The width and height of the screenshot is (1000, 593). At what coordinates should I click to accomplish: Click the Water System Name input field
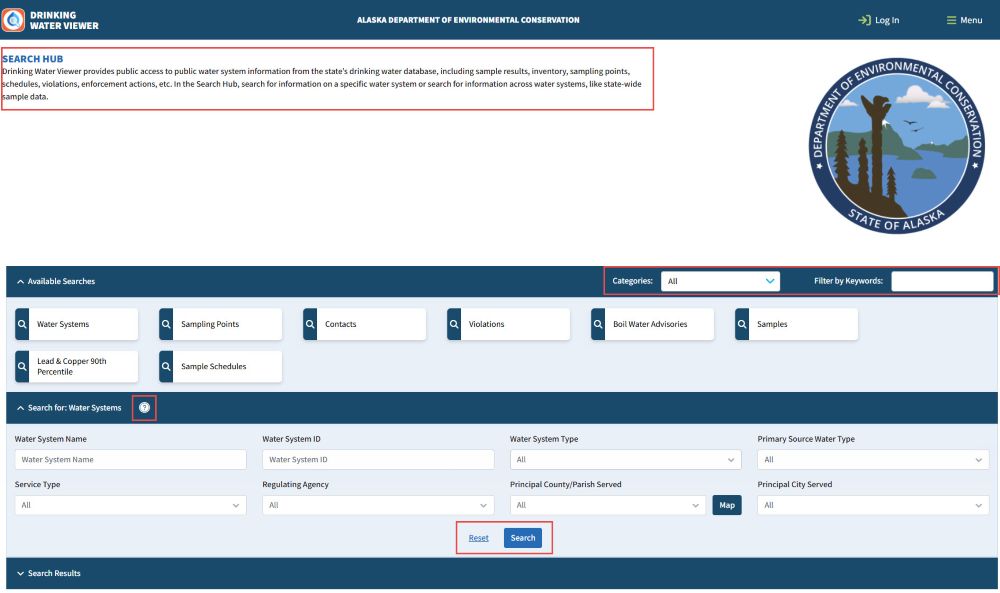coord(130,460)
